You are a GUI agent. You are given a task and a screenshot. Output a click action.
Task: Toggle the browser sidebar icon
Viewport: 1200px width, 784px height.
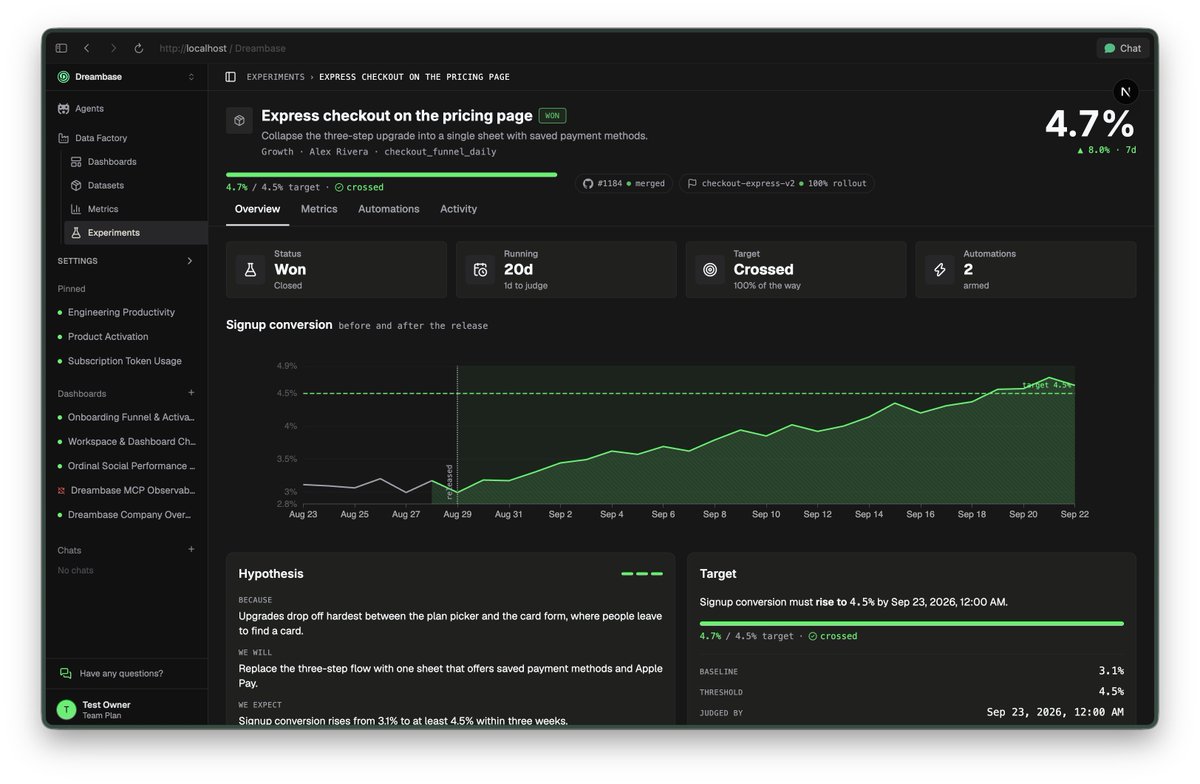pos(61,48)
